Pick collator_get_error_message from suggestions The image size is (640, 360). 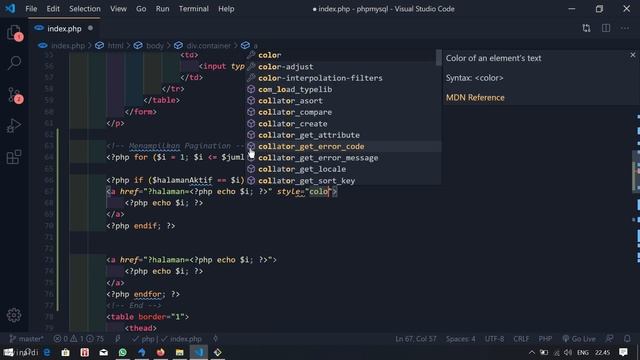(342, 158)
